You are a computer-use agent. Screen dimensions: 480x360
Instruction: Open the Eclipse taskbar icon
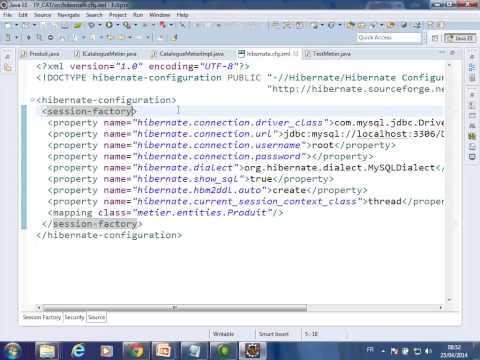(x=253, y=351)
